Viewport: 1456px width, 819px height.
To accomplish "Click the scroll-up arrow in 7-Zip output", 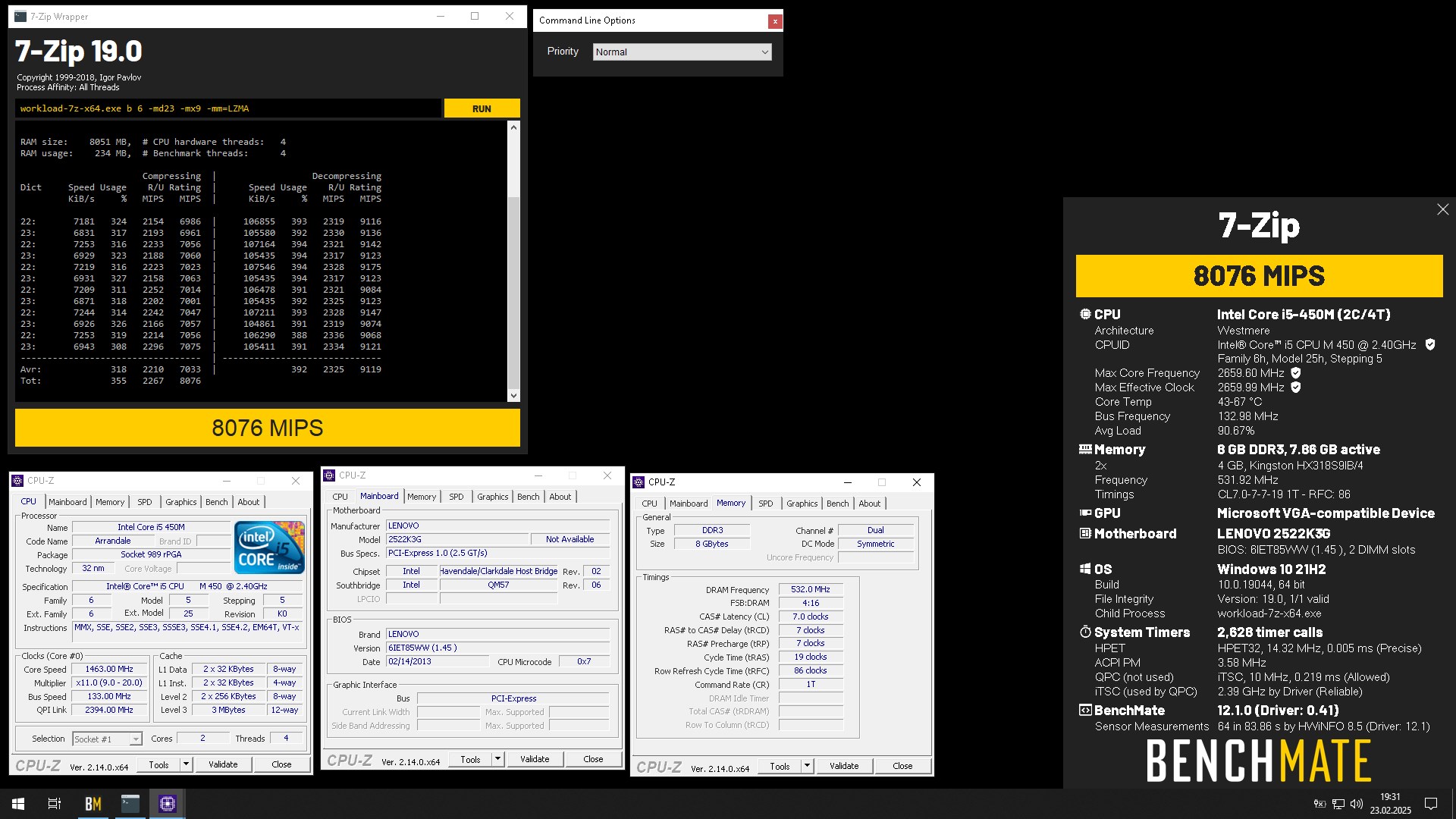I will (513, 127).
